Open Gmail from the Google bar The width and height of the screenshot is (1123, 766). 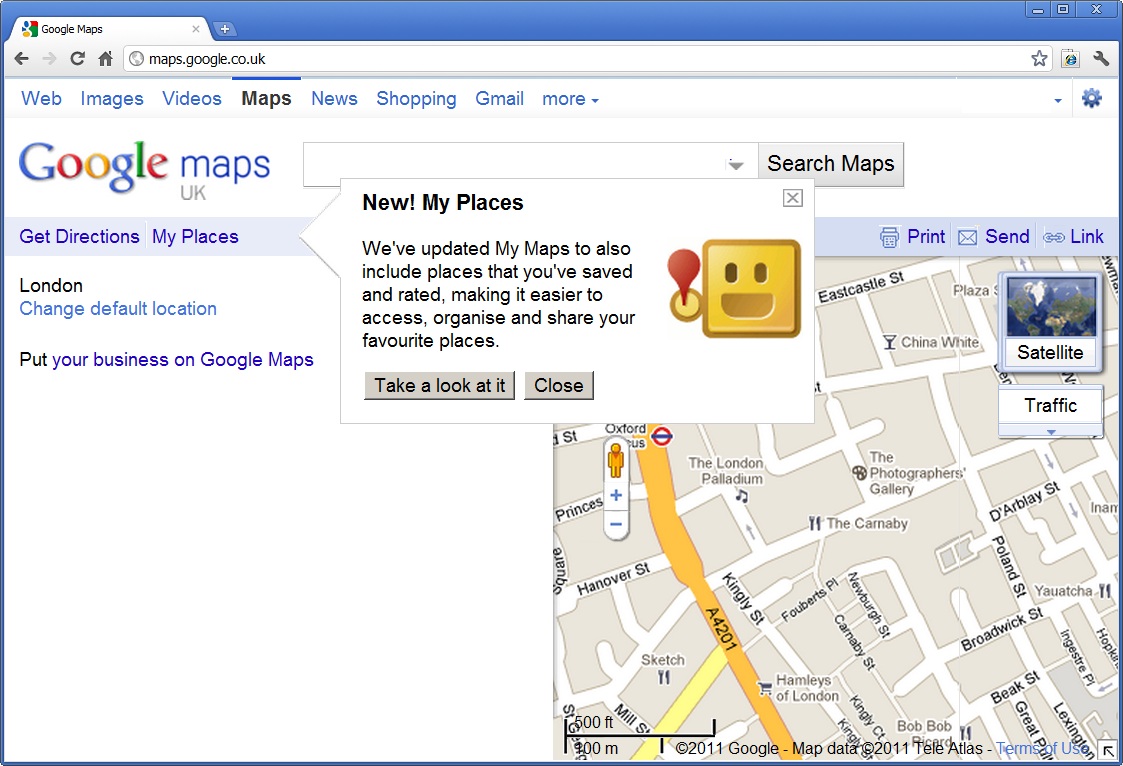tap(499, 99)
